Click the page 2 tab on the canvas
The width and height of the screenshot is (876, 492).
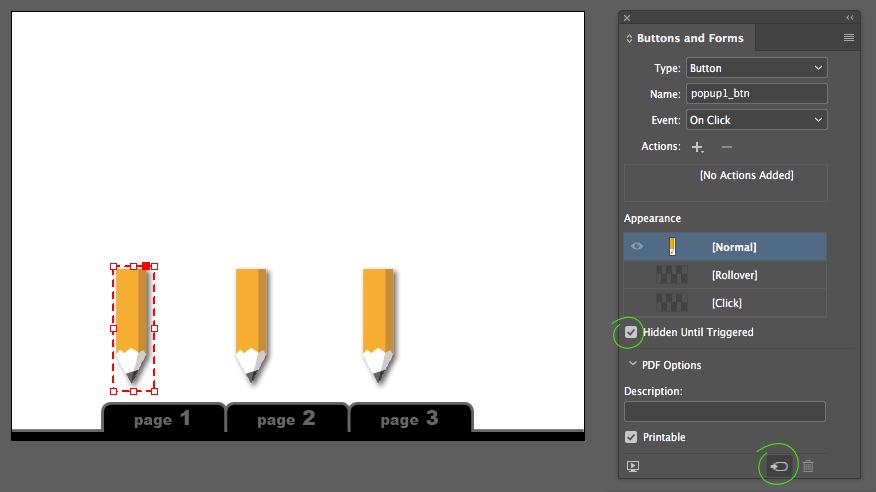pos(286,419)
